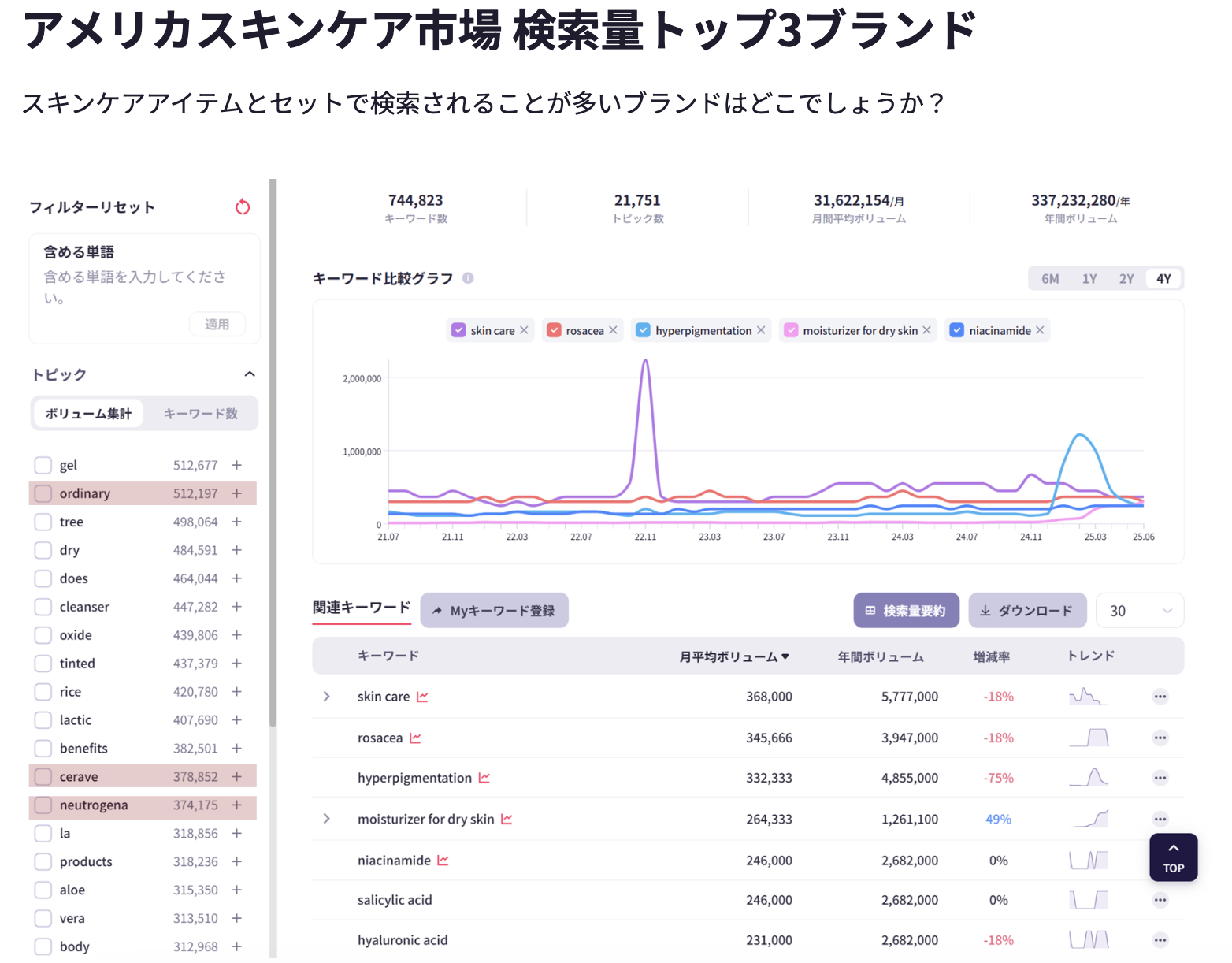Click the info icon beside キーワード比較グラフ

coord(468,278)
